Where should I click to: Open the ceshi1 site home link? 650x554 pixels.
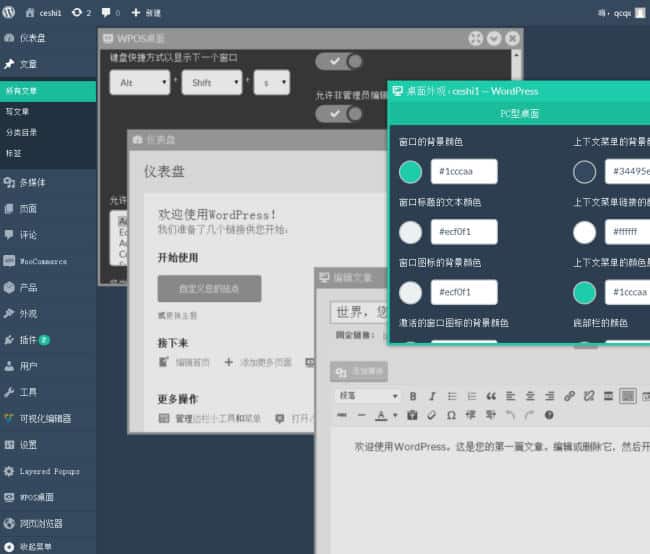click(44, 13)
